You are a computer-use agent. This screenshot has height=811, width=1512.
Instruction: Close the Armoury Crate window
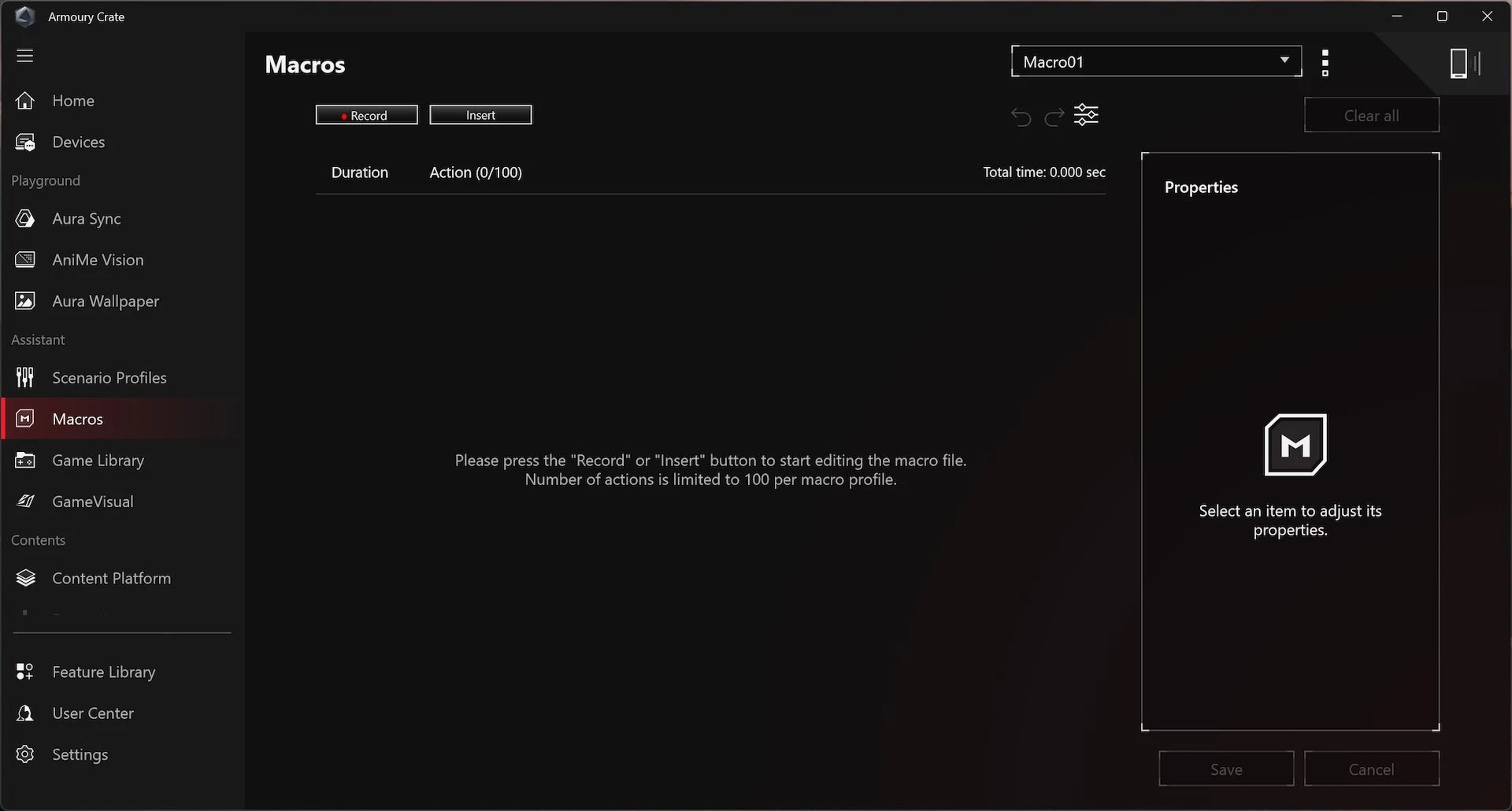1488,16
